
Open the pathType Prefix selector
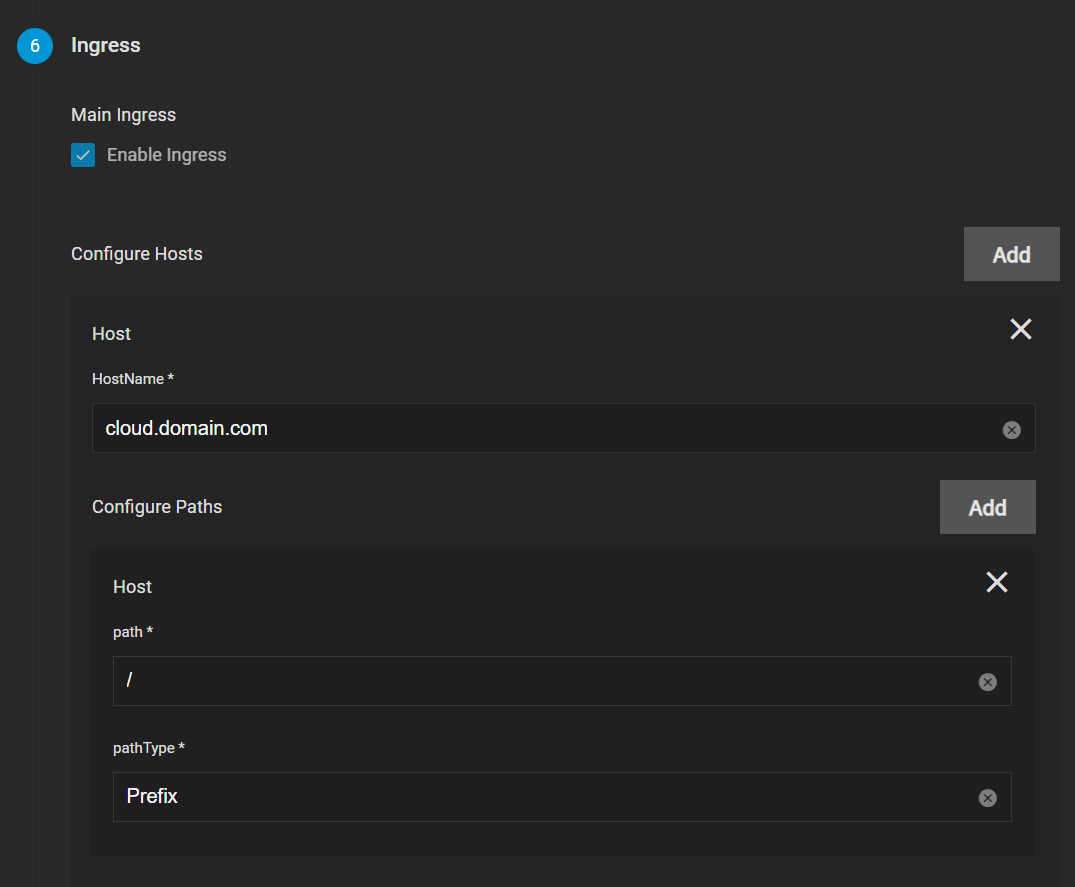click(540, 797)
